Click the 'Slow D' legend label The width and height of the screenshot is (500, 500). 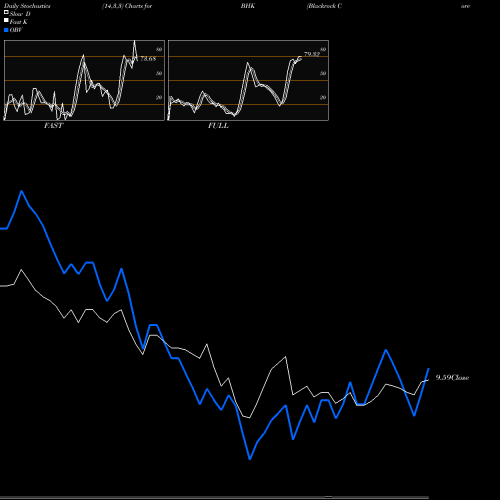point(20,14)
